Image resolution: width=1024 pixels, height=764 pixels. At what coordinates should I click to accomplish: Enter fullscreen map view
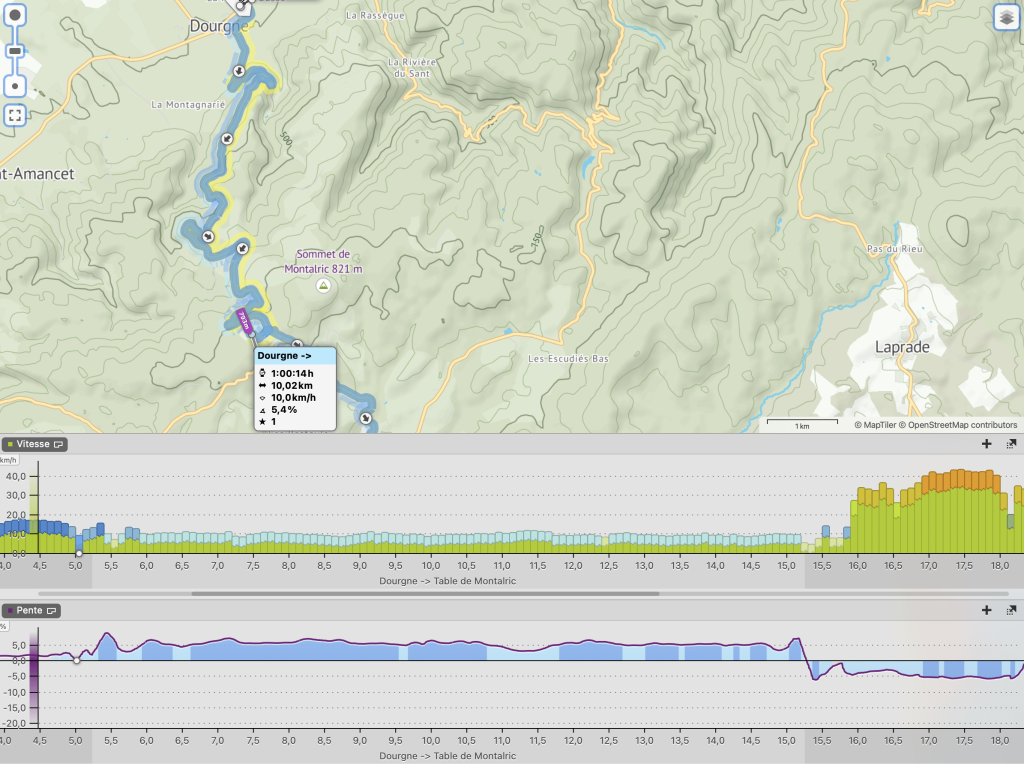[15, 115]
